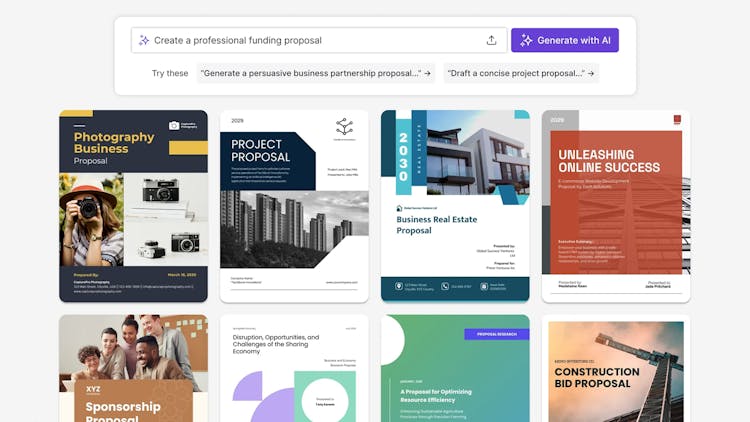Select the Business Real Estate Proposal template

[x=455, y=206]
